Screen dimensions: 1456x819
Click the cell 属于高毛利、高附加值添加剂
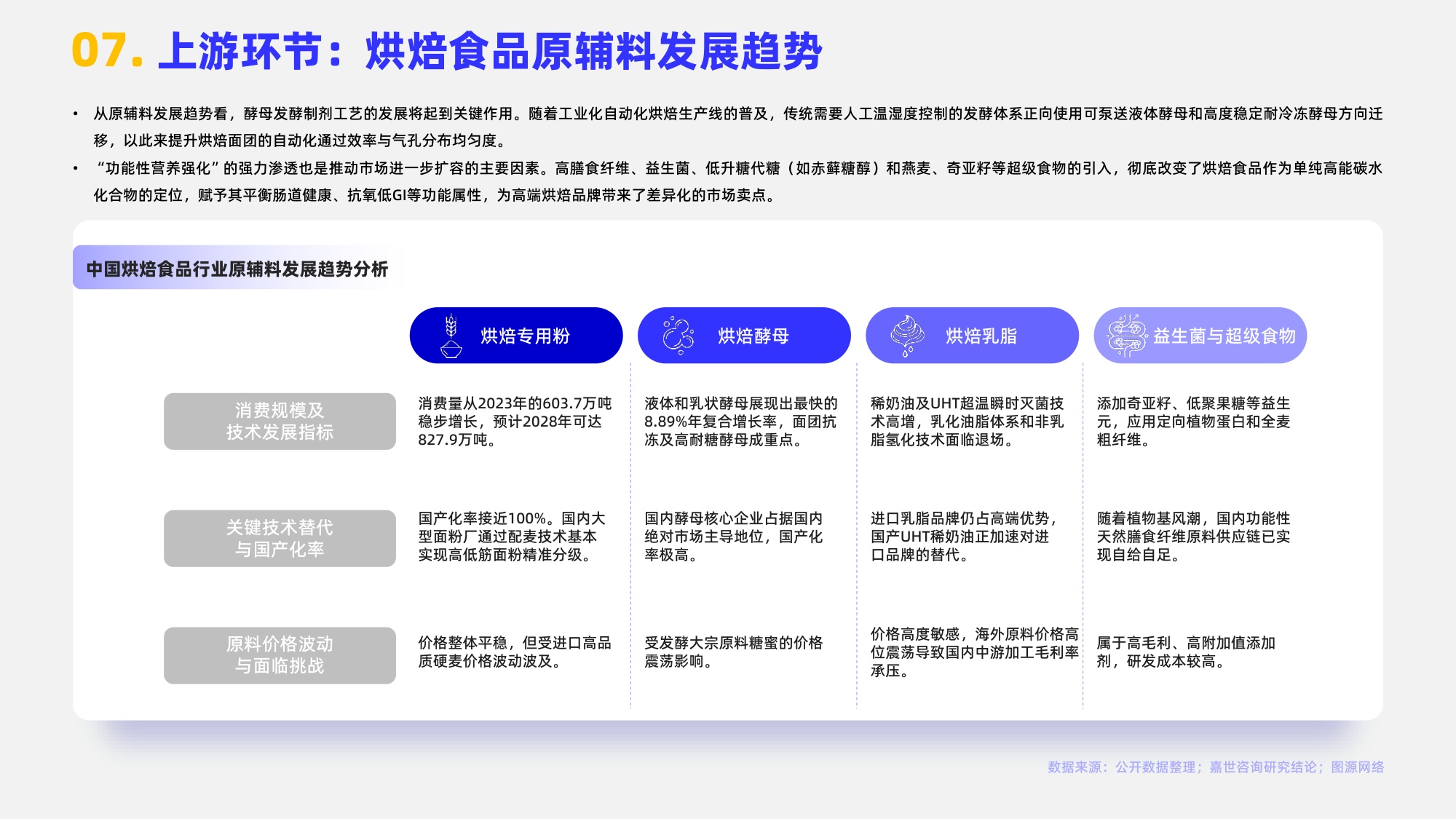1186,652
